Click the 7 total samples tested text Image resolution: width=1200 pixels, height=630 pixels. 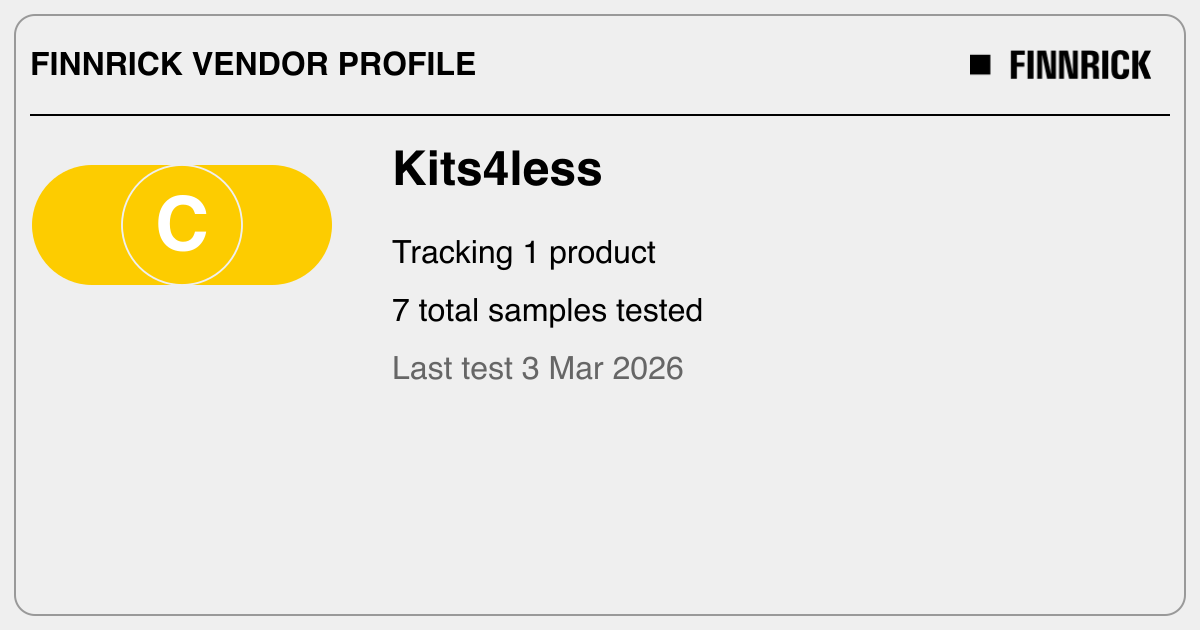pos(548,311)
